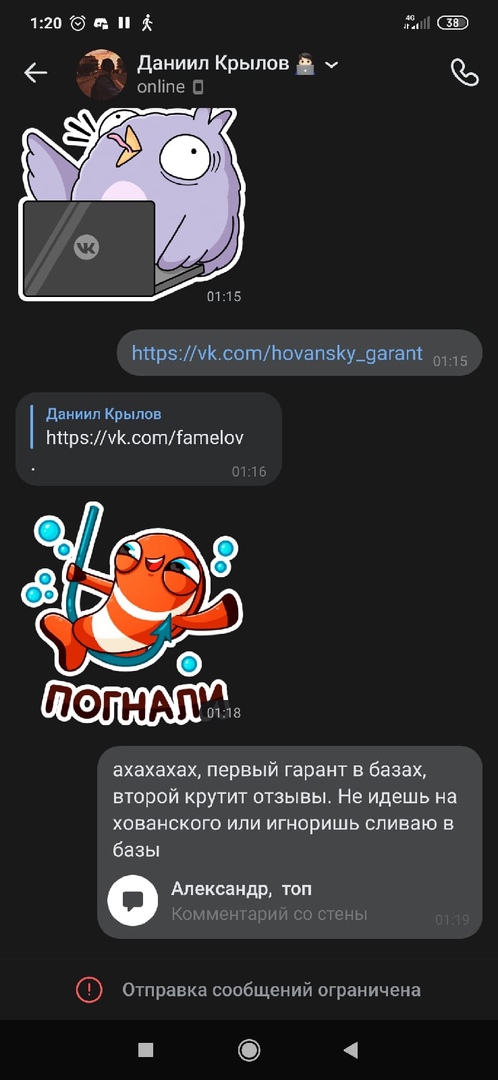498x1080 pixels.
Task: Tap the purple owl laptop sticker
Action: click(x=131, y=204)
